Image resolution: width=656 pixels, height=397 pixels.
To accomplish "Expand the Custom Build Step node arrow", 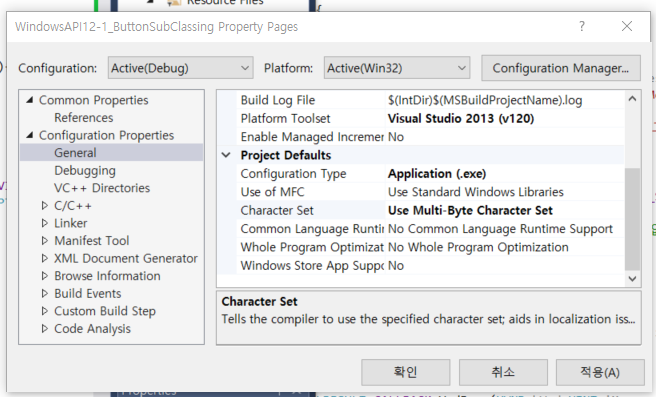I will [45, 311].
